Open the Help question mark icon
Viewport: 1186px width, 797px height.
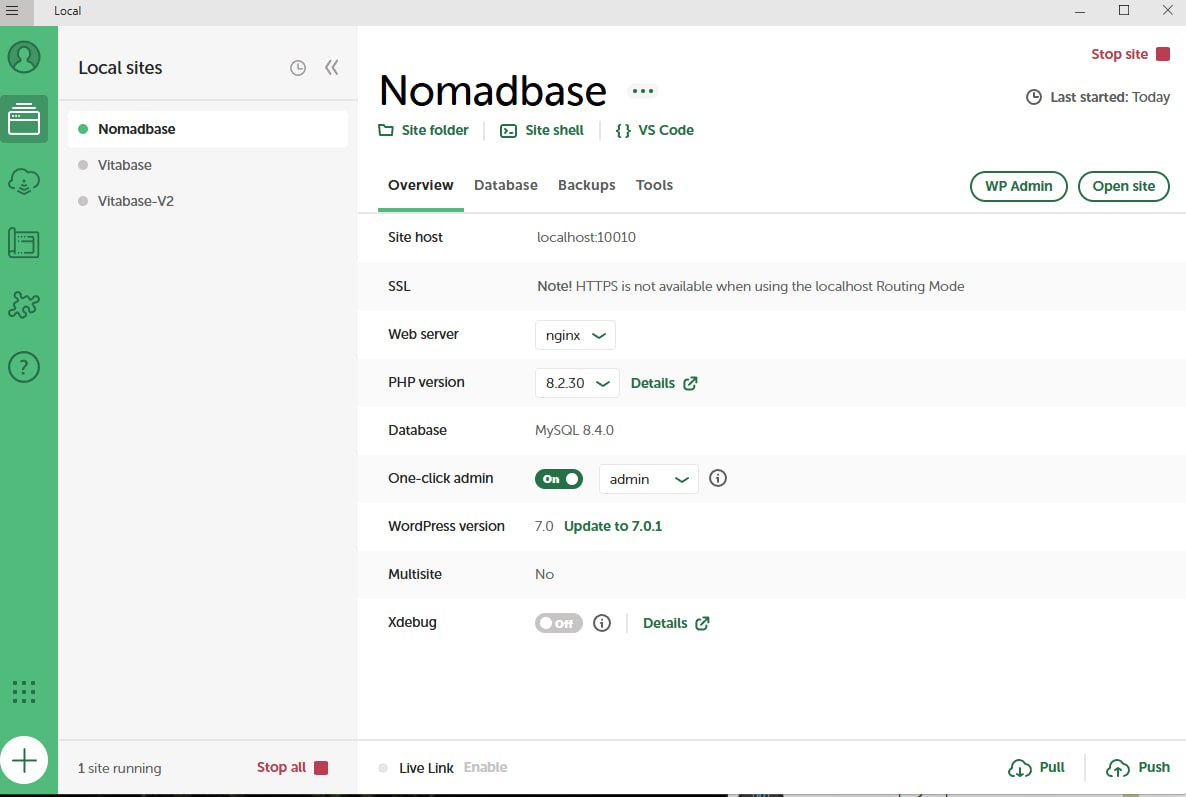click(23, 367)
